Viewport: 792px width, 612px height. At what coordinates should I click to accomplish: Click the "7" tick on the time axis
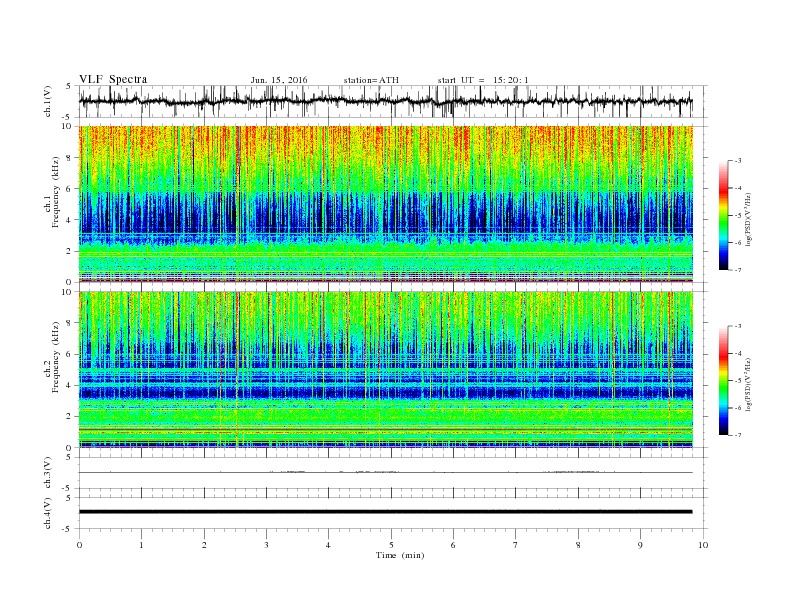click(x=516, y=545)
